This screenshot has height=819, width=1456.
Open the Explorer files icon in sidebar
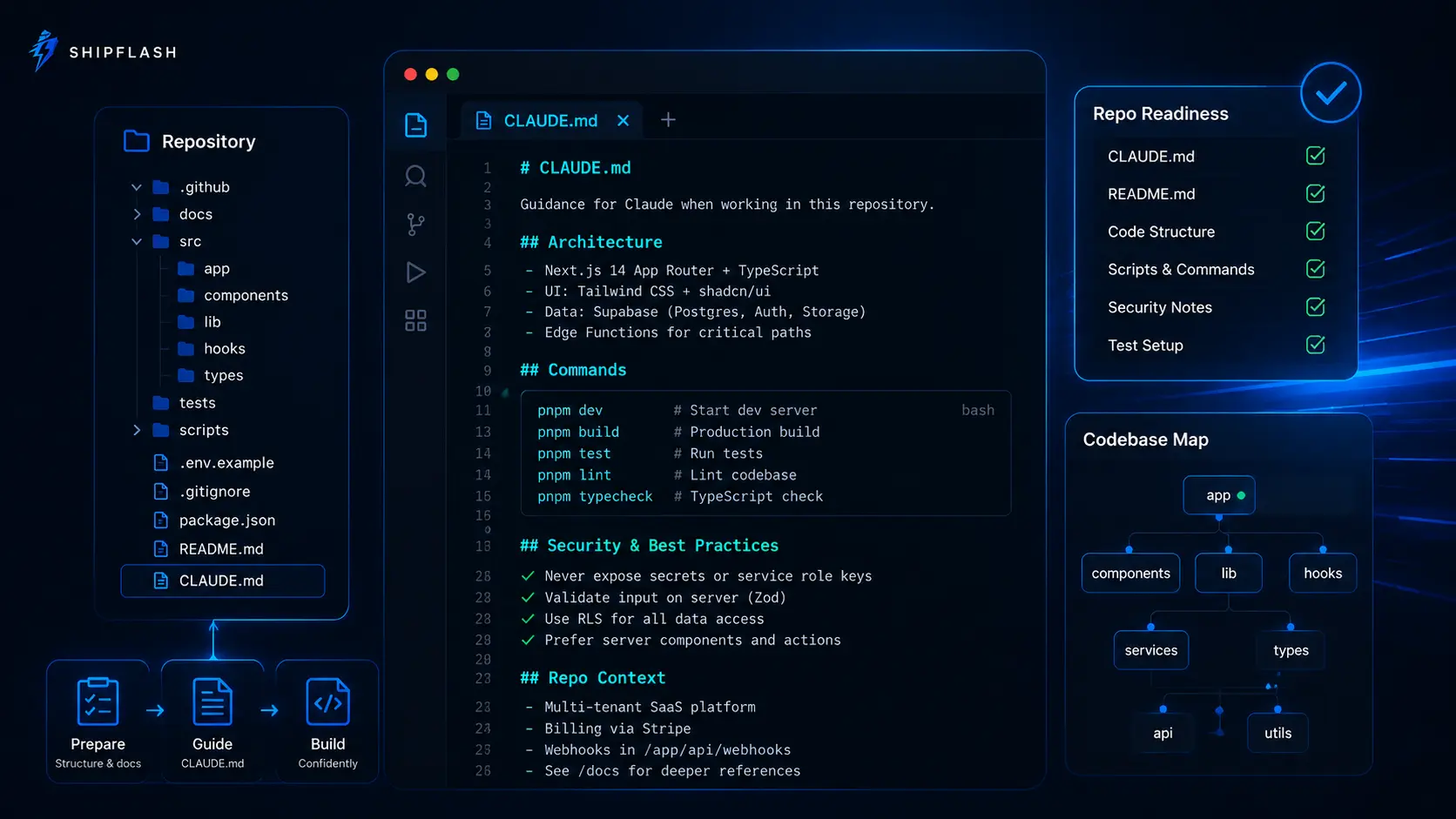[x=416, y=124]
